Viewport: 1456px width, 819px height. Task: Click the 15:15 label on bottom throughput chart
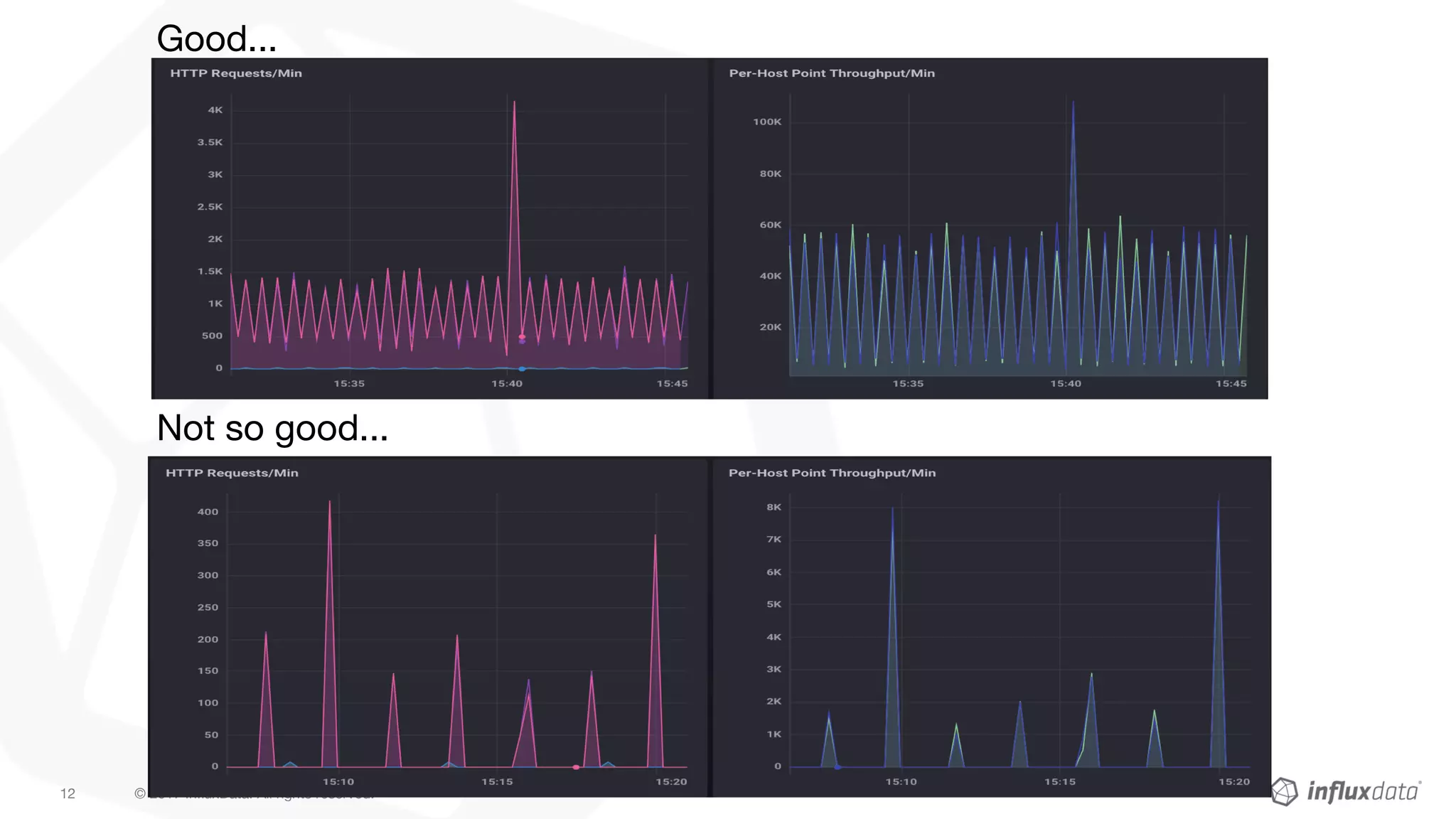point(1059,782)
